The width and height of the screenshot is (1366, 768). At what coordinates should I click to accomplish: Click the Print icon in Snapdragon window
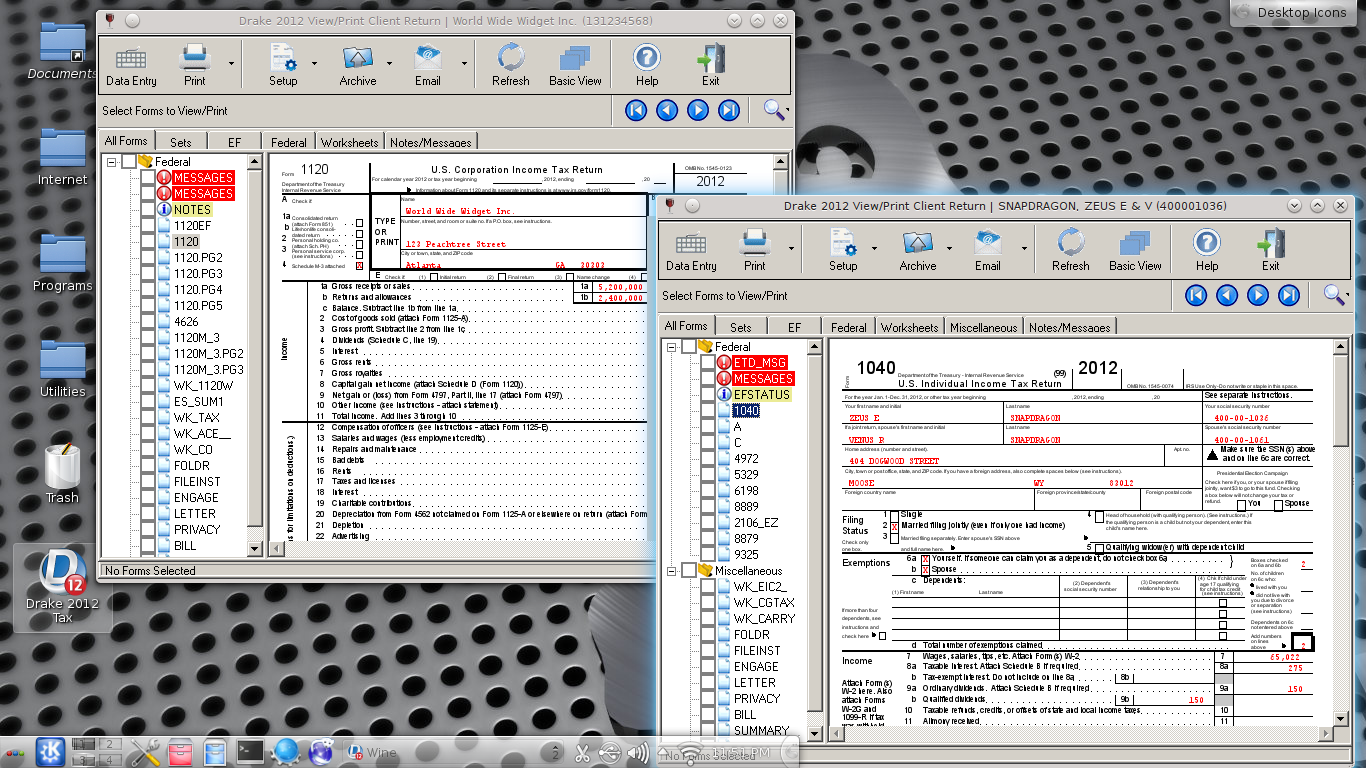755,250
